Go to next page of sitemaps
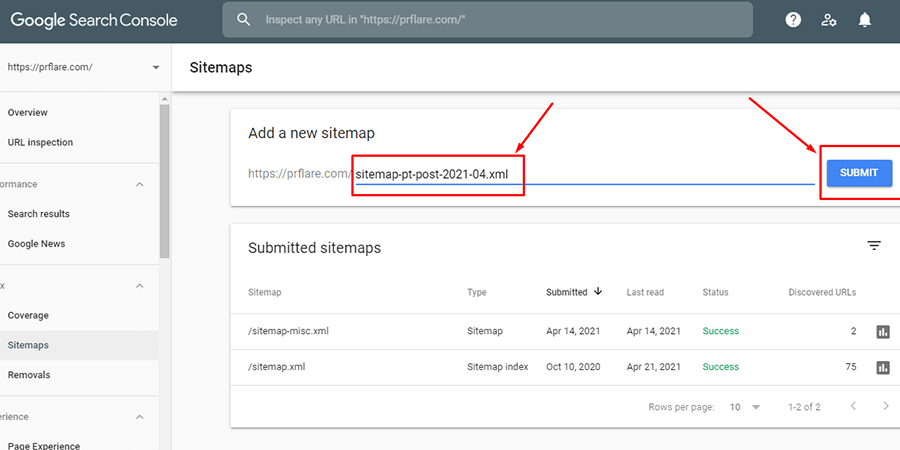 tap(886, 407)
